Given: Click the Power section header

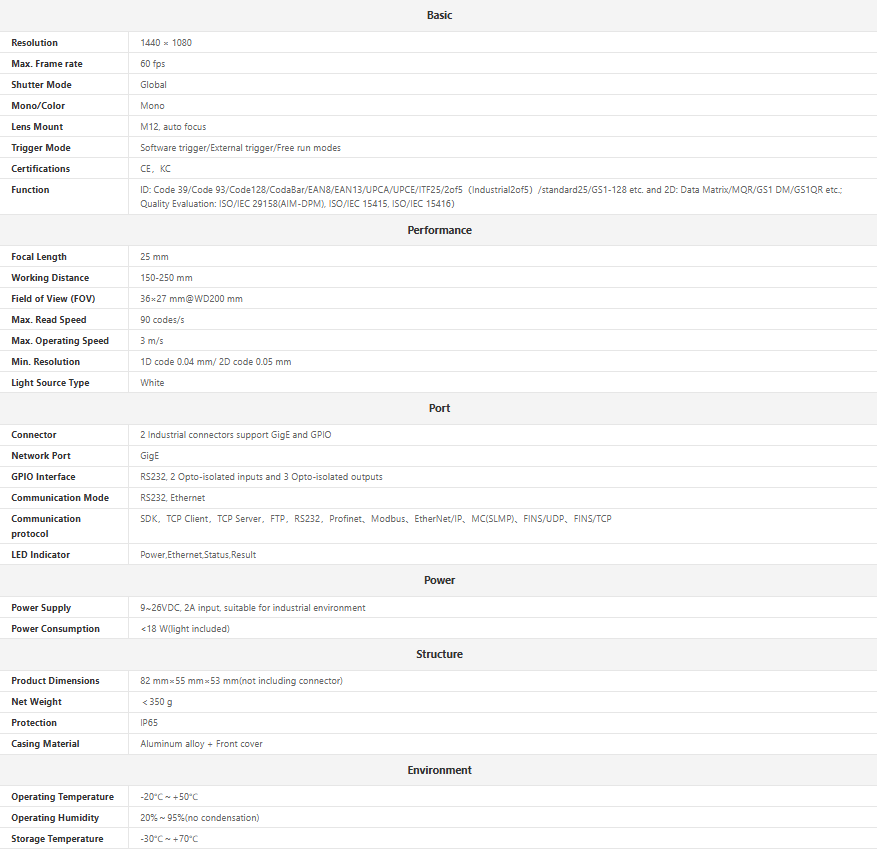Looking at the screenshot, I should click(x=439, y=580).
